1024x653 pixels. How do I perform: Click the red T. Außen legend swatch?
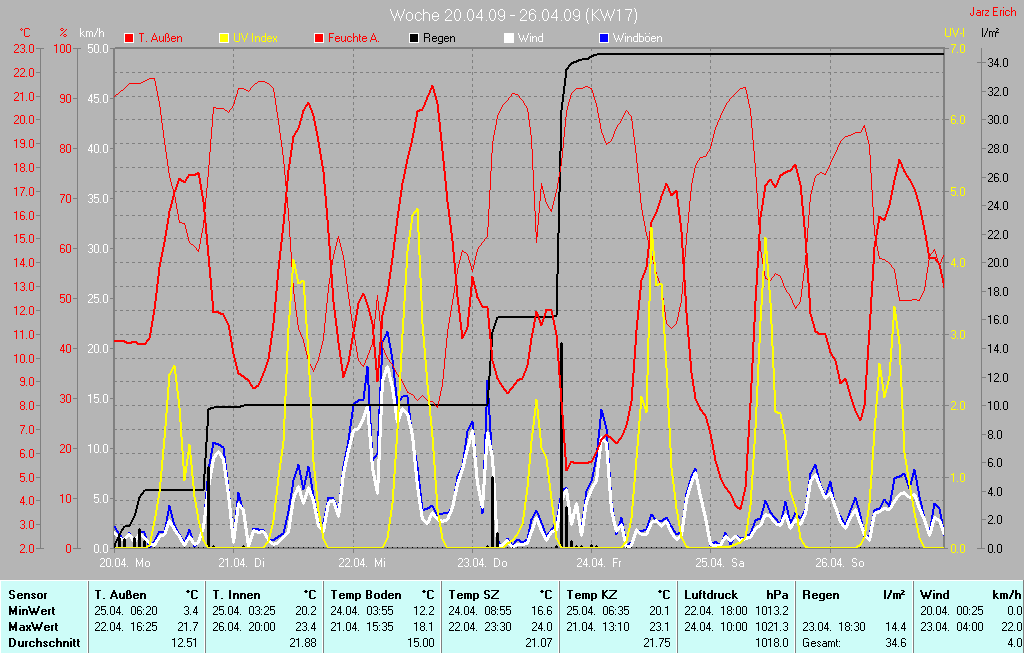pyautogui.click(x=129, y=38)
